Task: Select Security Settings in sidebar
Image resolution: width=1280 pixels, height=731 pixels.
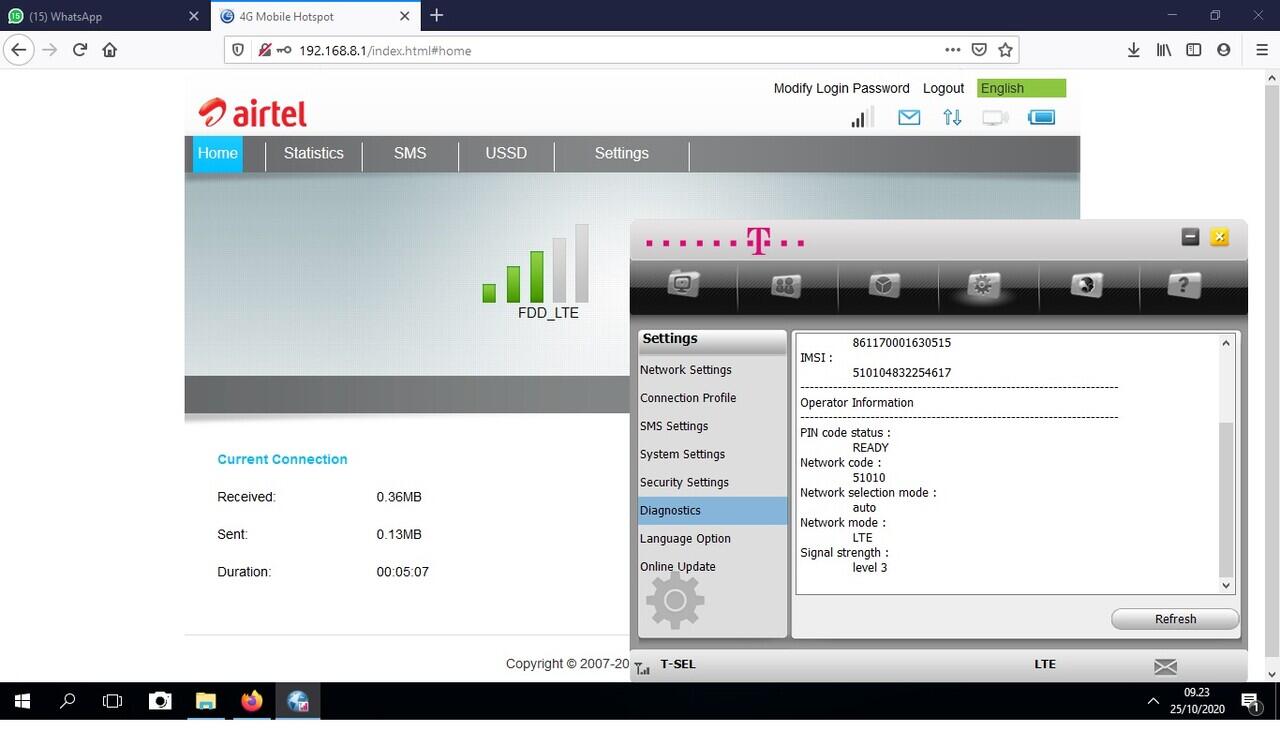Action: [712, 482]
